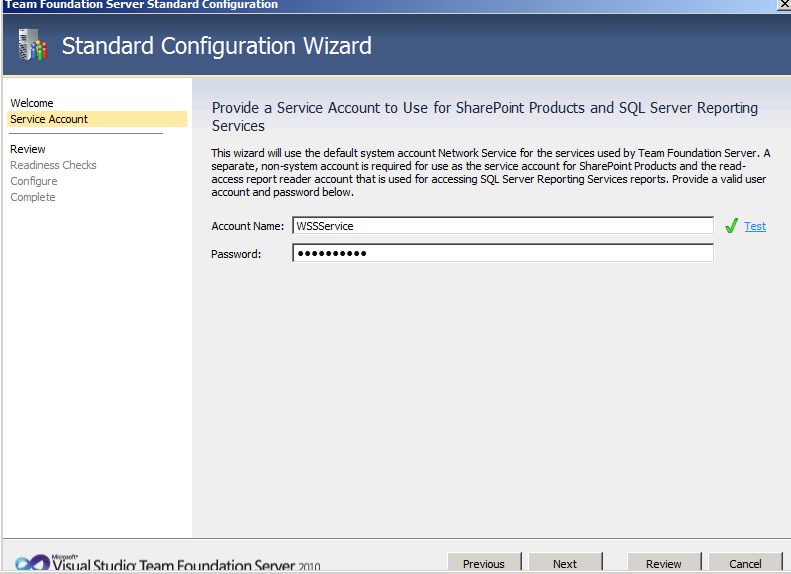Select the Configure step
The height and width of the screenshot is (574, 791).
pyautogui.click(x=34, y=181)
